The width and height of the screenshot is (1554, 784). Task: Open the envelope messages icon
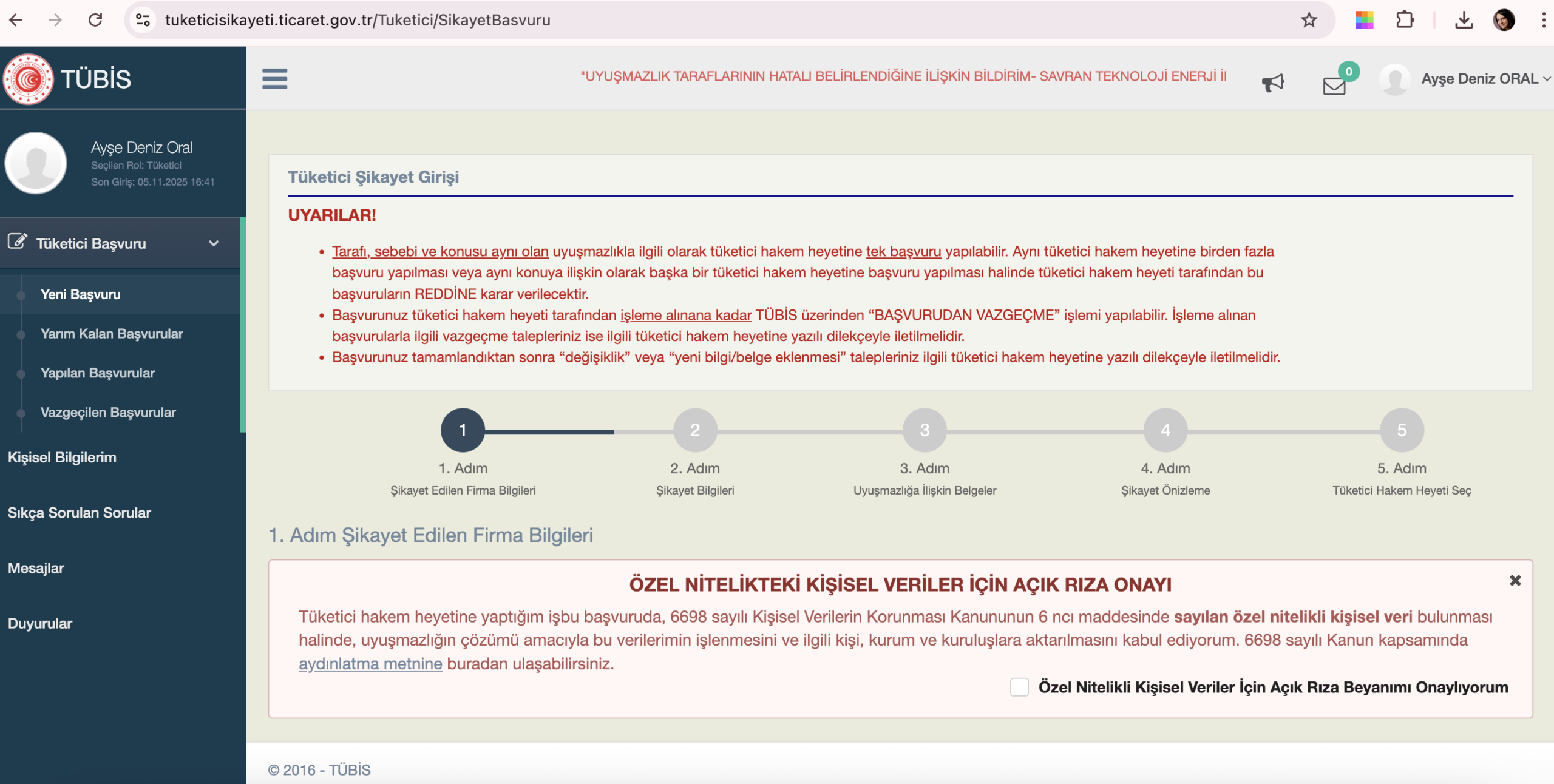[x=1334, y=86]
